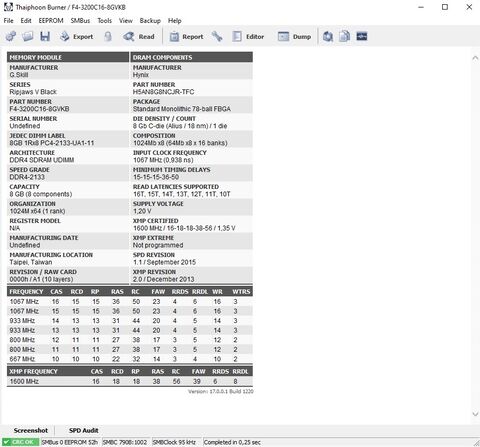
Task: Save the dump with the floppy disk icon
Action: (45, 36)
